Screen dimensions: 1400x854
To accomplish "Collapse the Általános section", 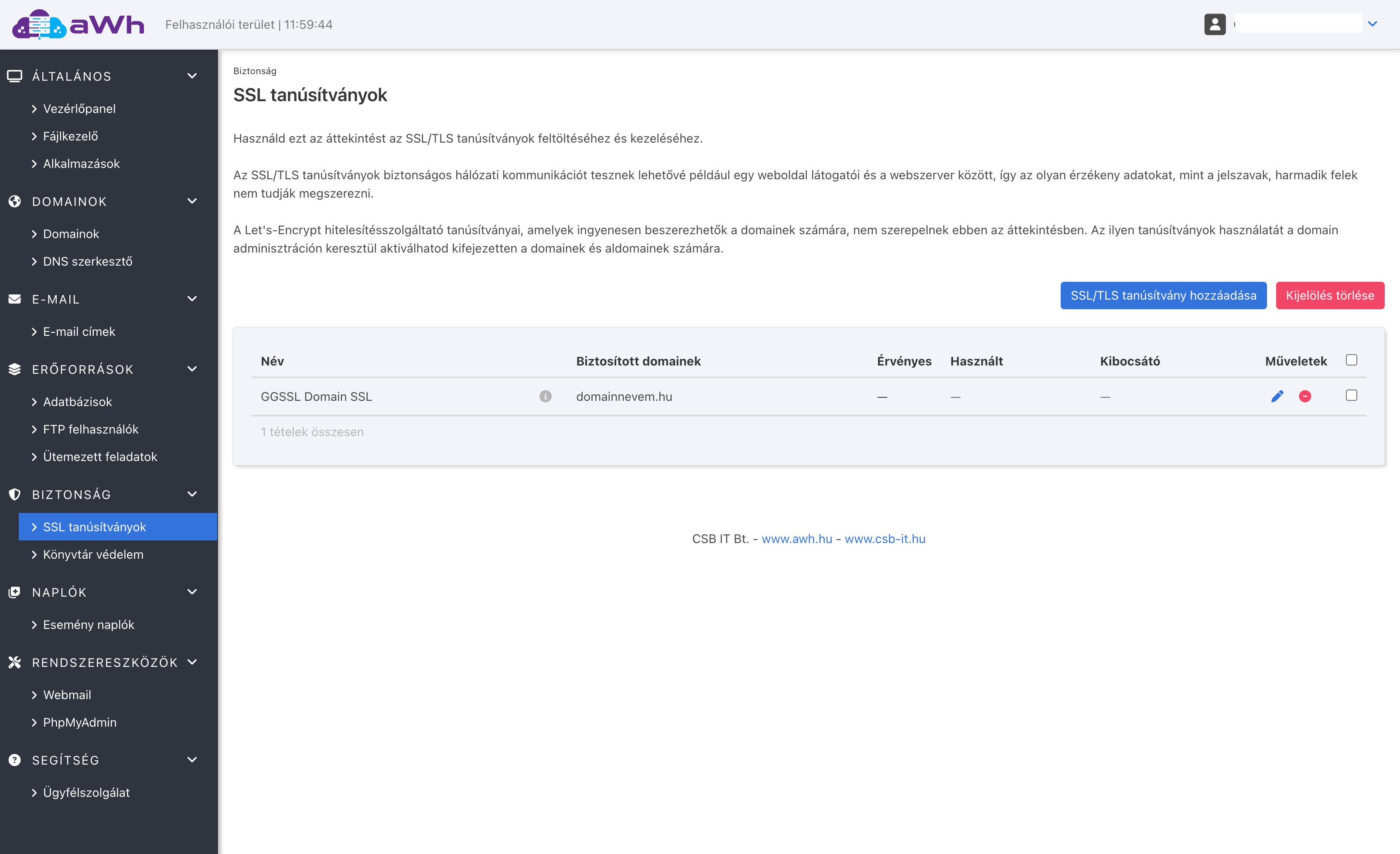I will click(192, 75).
